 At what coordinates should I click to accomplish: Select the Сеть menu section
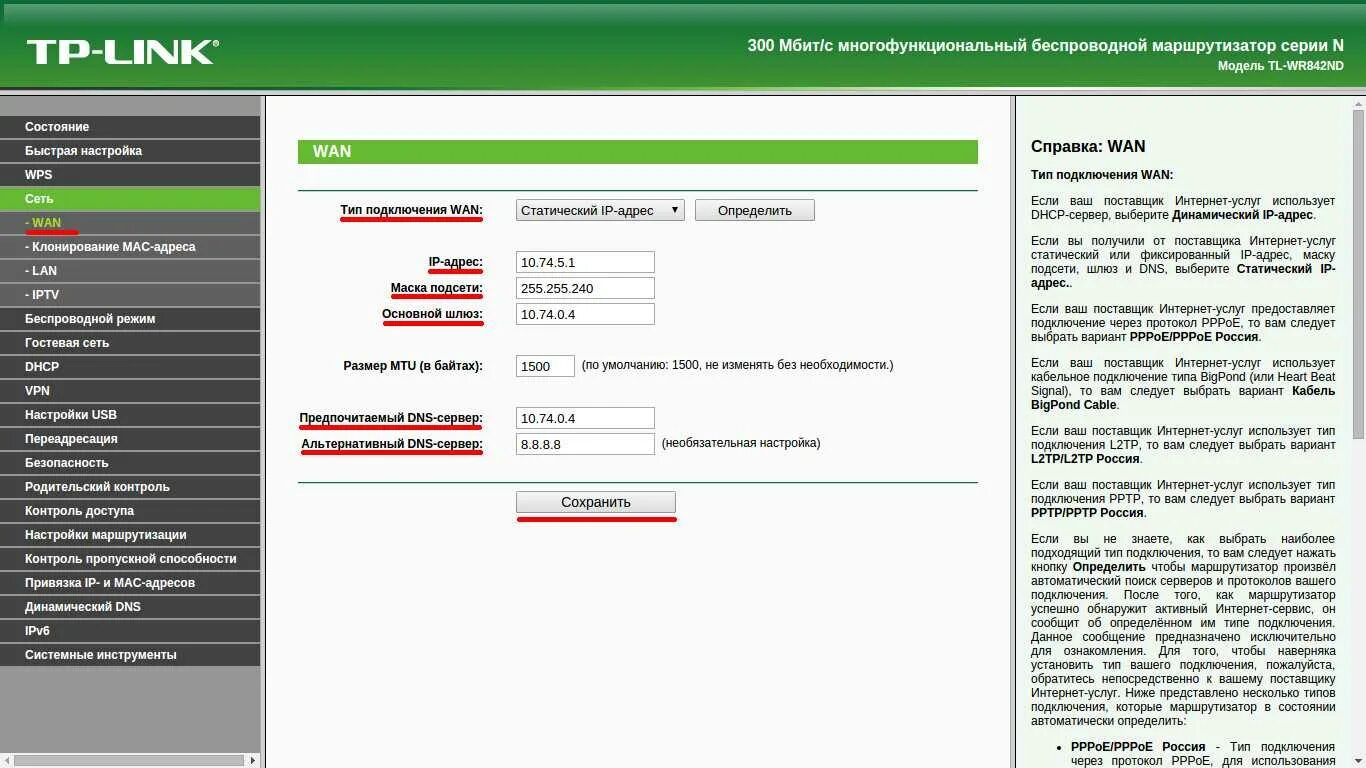(x=130, y=199)
